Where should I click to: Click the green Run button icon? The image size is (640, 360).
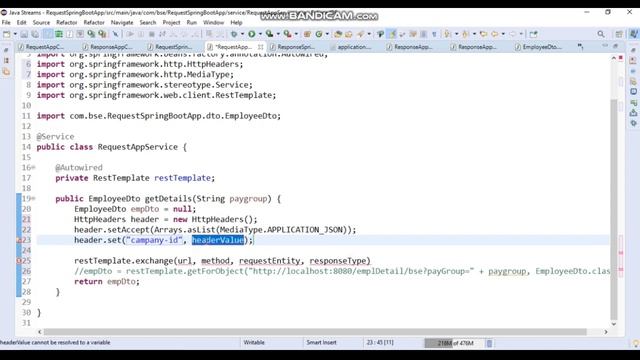tap(251, 34)
